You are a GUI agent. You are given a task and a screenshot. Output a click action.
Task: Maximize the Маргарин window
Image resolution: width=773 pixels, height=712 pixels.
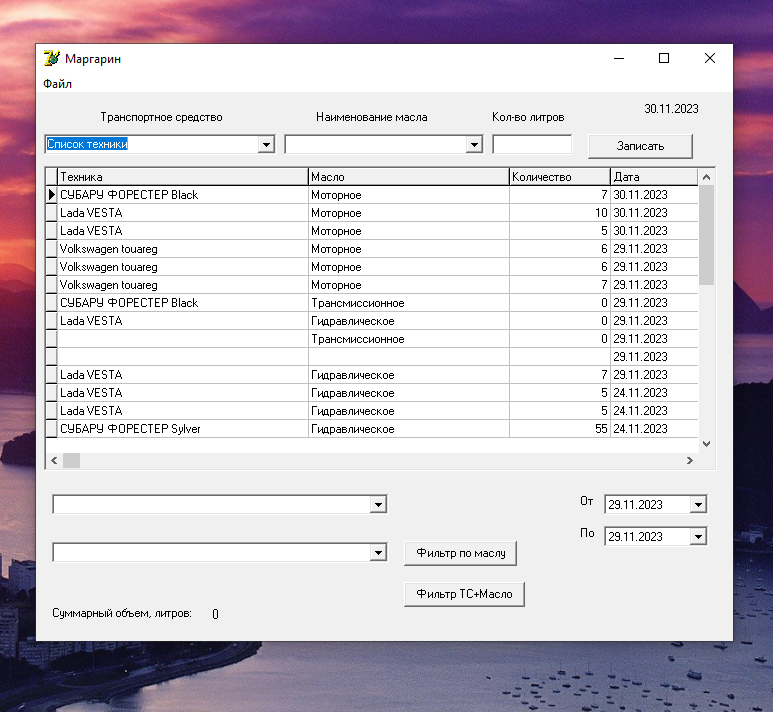point(664,58)
